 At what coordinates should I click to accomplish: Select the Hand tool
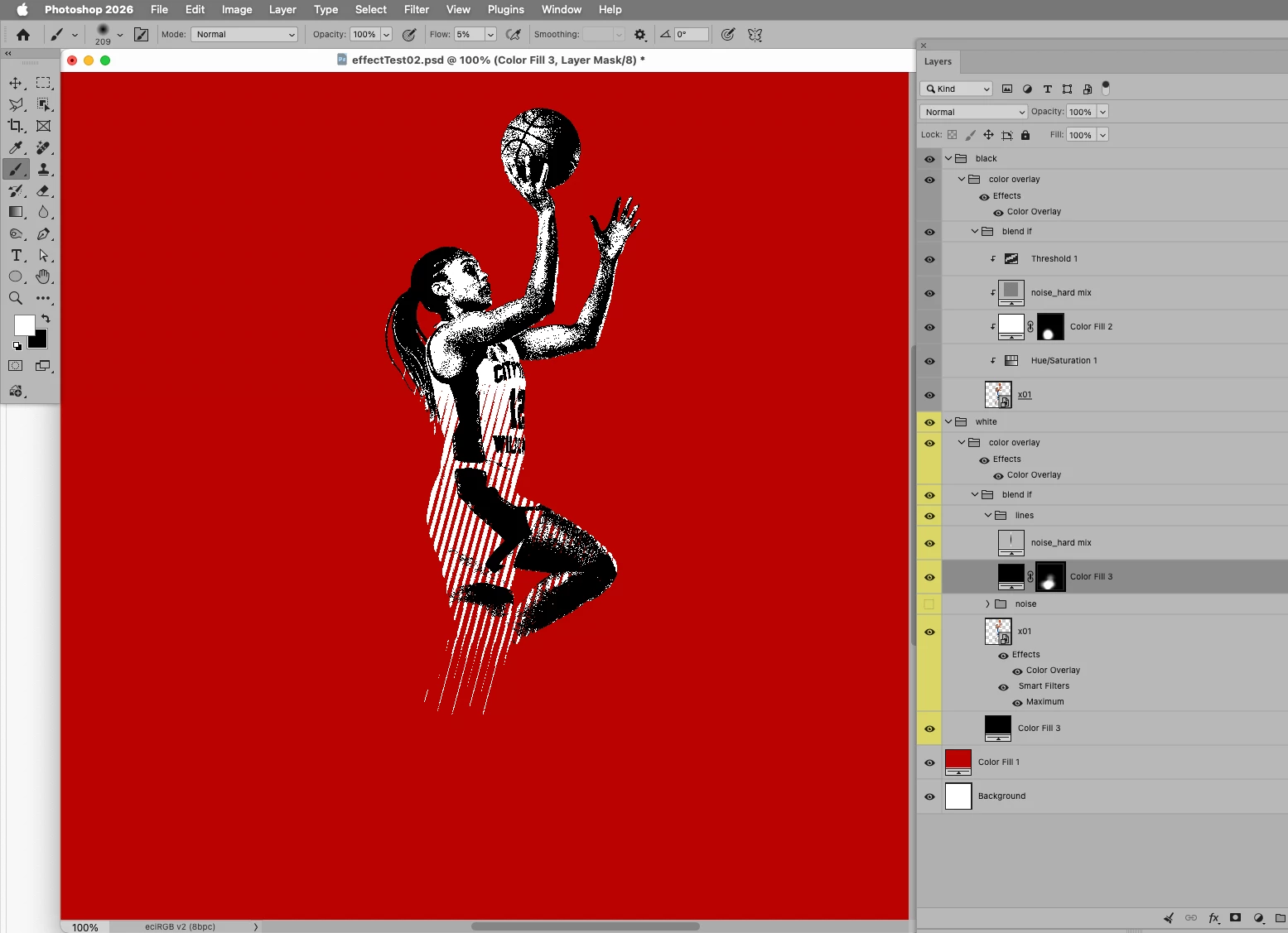(43, 277)
